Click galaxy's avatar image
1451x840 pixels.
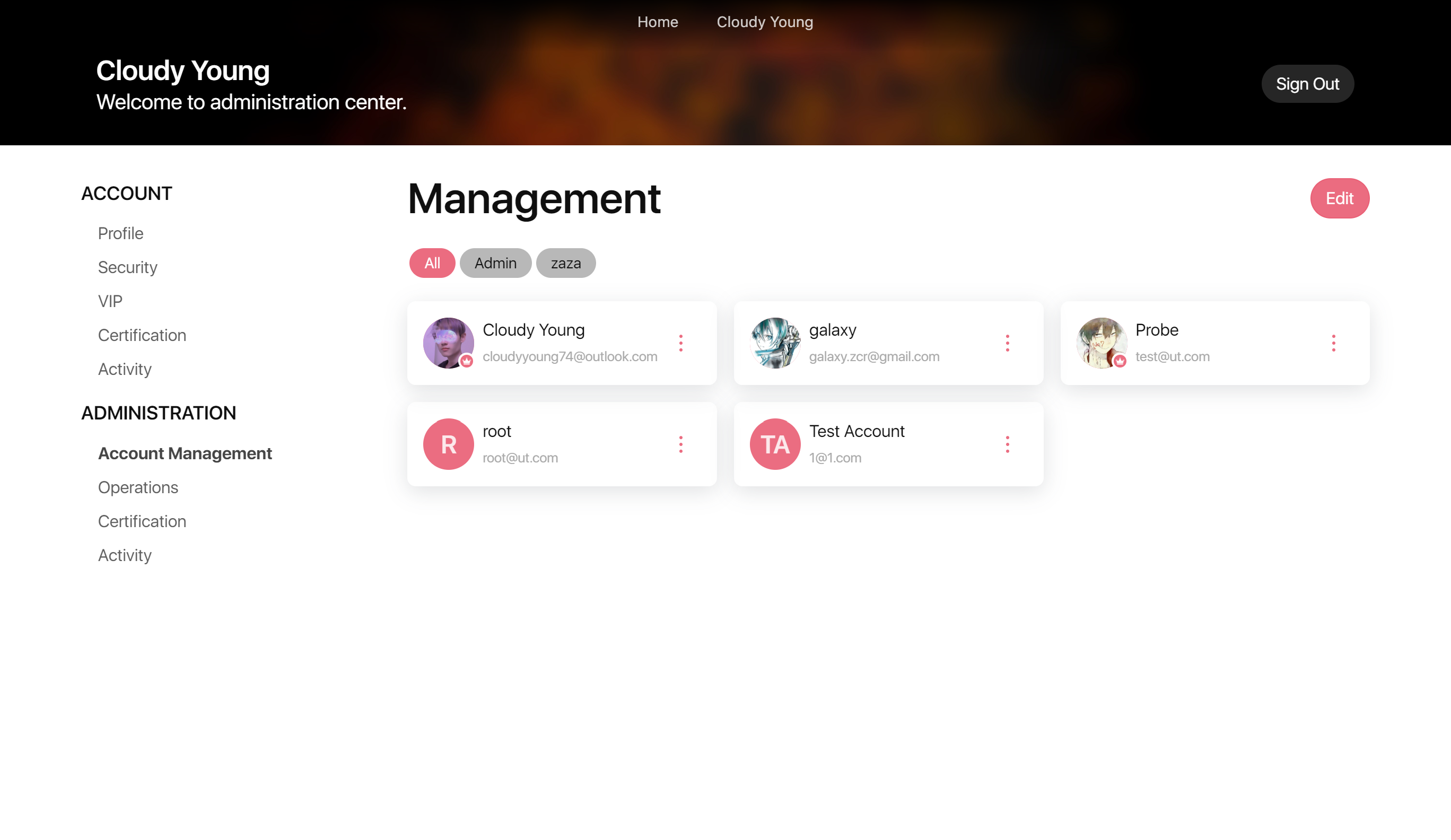point(774,343)
